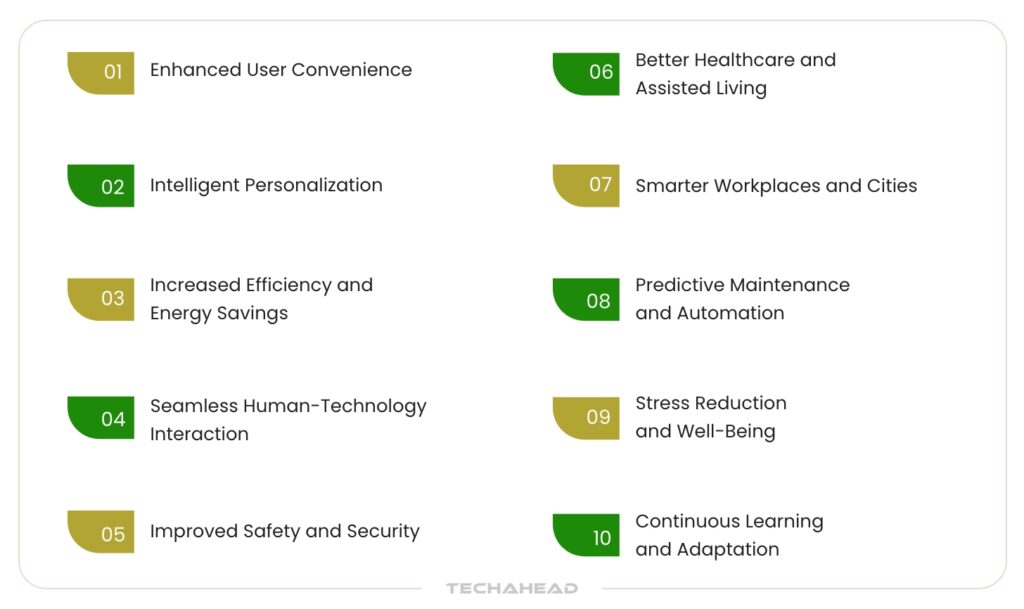Click the TECHAHEAD logo watermark
This screenshot has width=1024, height=609.
[x=512, y=589]
